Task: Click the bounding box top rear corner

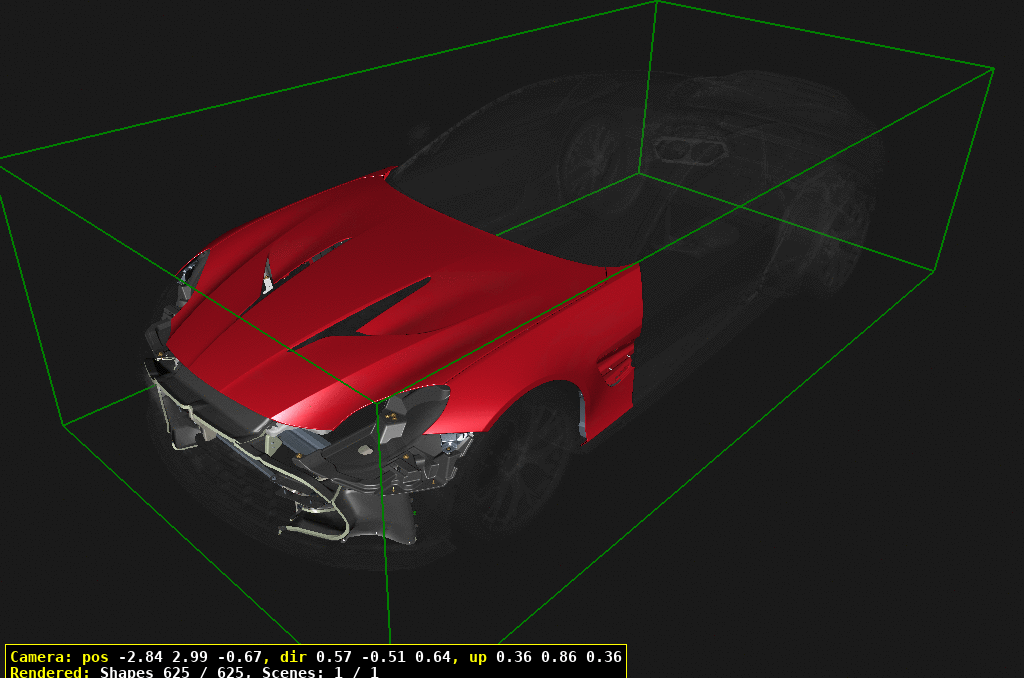Action: click(656, 3)
